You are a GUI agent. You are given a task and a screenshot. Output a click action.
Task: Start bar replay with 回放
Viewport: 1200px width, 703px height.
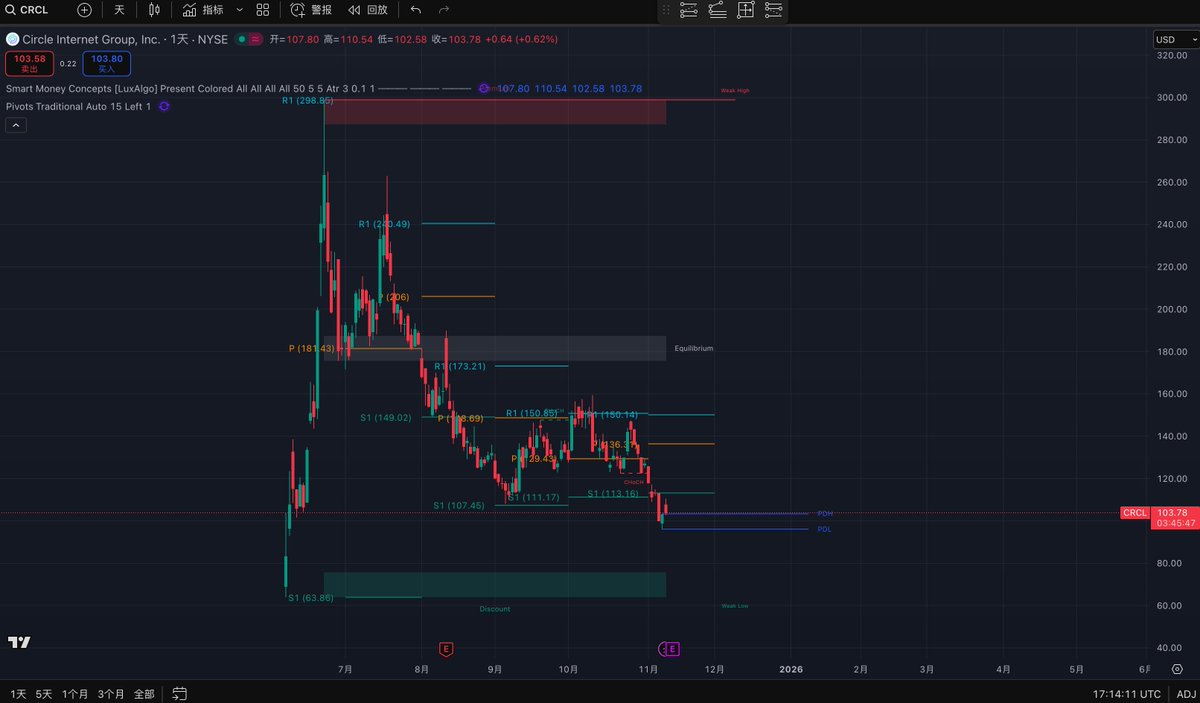[367, 10]
